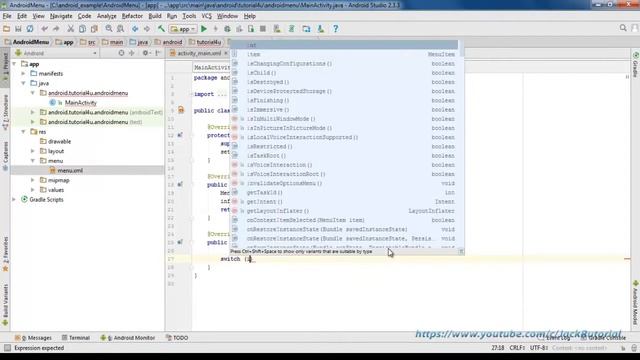Hide Project panel icon
Screen dimensions: 640x360
(158, 53)
